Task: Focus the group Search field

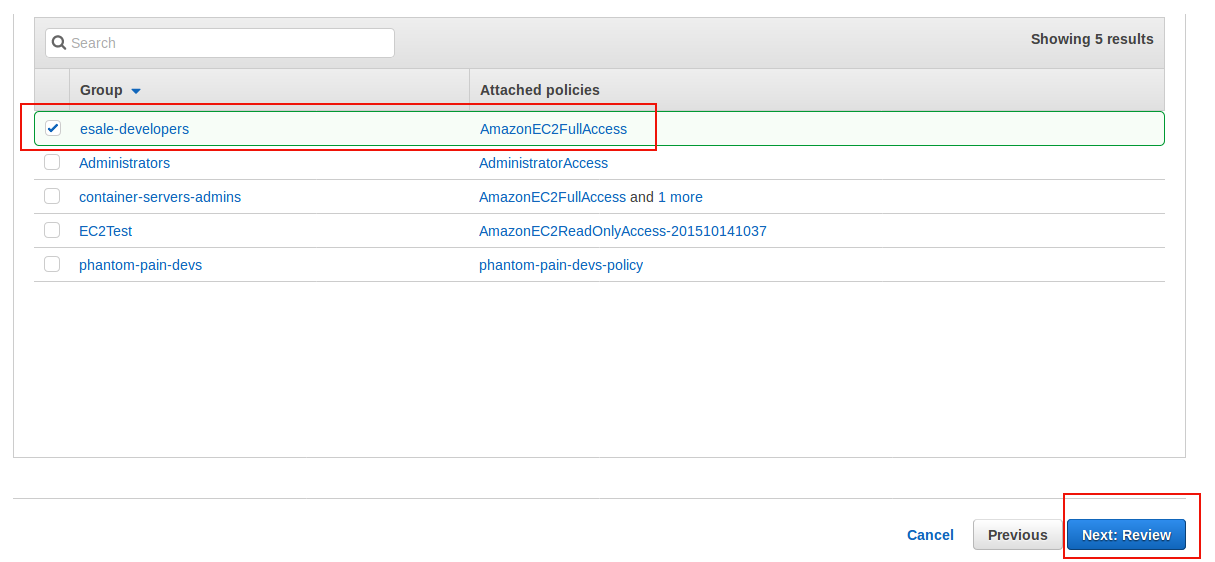Action: (220, 43)
